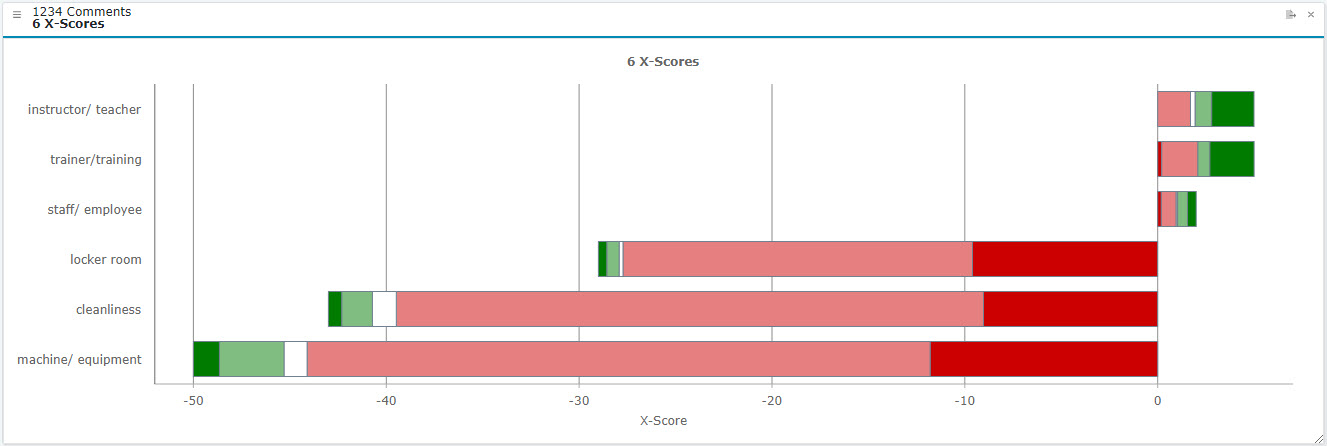Select the cleanliness category label
Image resolution: width=1327 pixels, height=446 pixels.
[x=109, y=309]
